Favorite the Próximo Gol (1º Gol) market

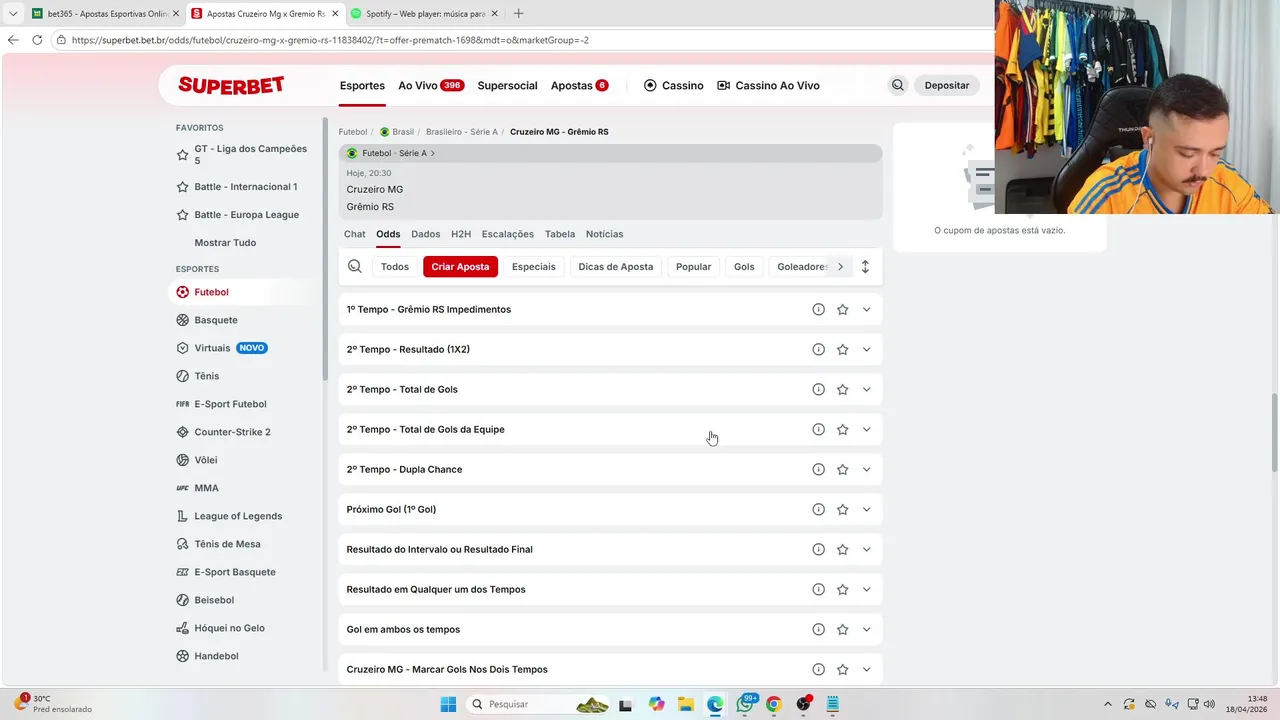[x=842, y=509]
